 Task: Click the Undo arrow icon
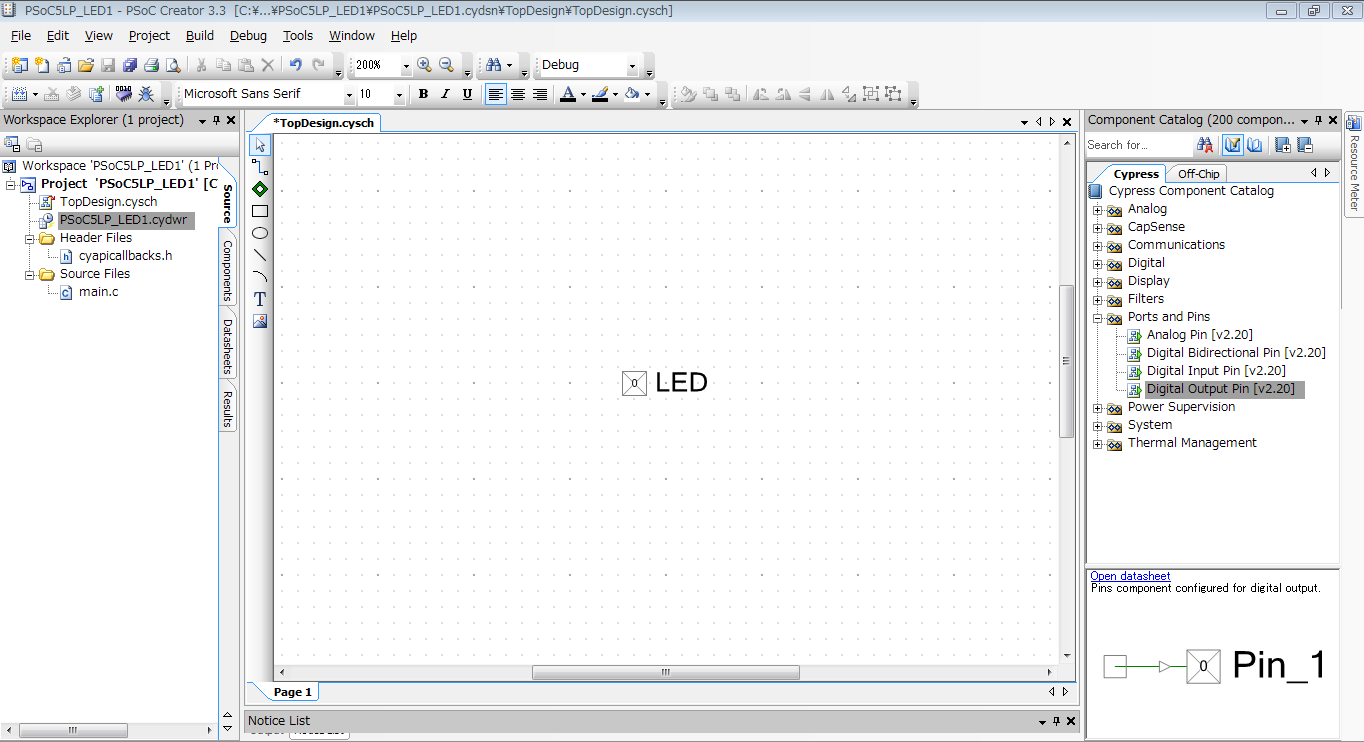(x=296, y=65)
